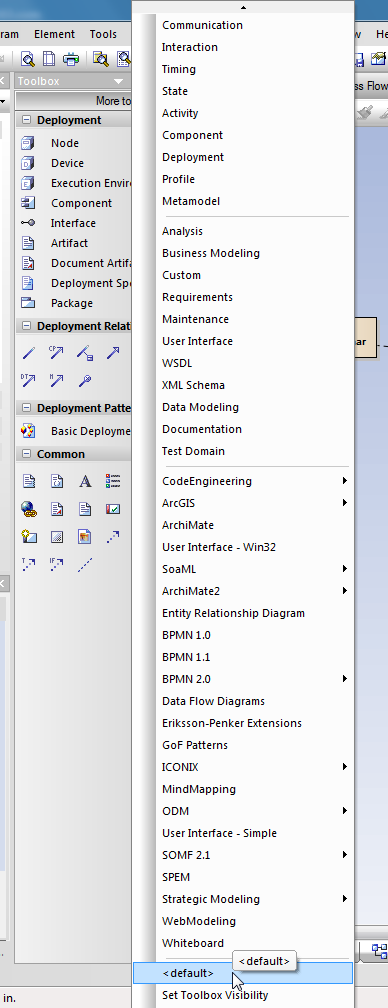The image size is (388, 1008).
Task: Collapse the Deployment Patterns section
Action: tap(26, 408)
